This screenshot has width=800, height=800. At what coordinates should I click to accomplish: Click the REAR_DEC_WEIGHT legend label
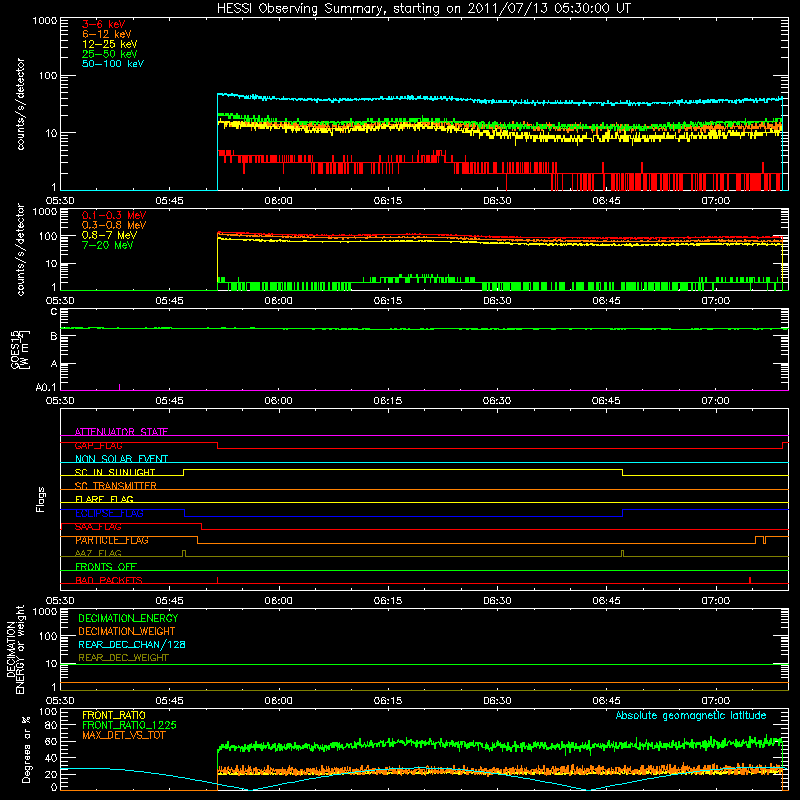(x=123, y=658)
